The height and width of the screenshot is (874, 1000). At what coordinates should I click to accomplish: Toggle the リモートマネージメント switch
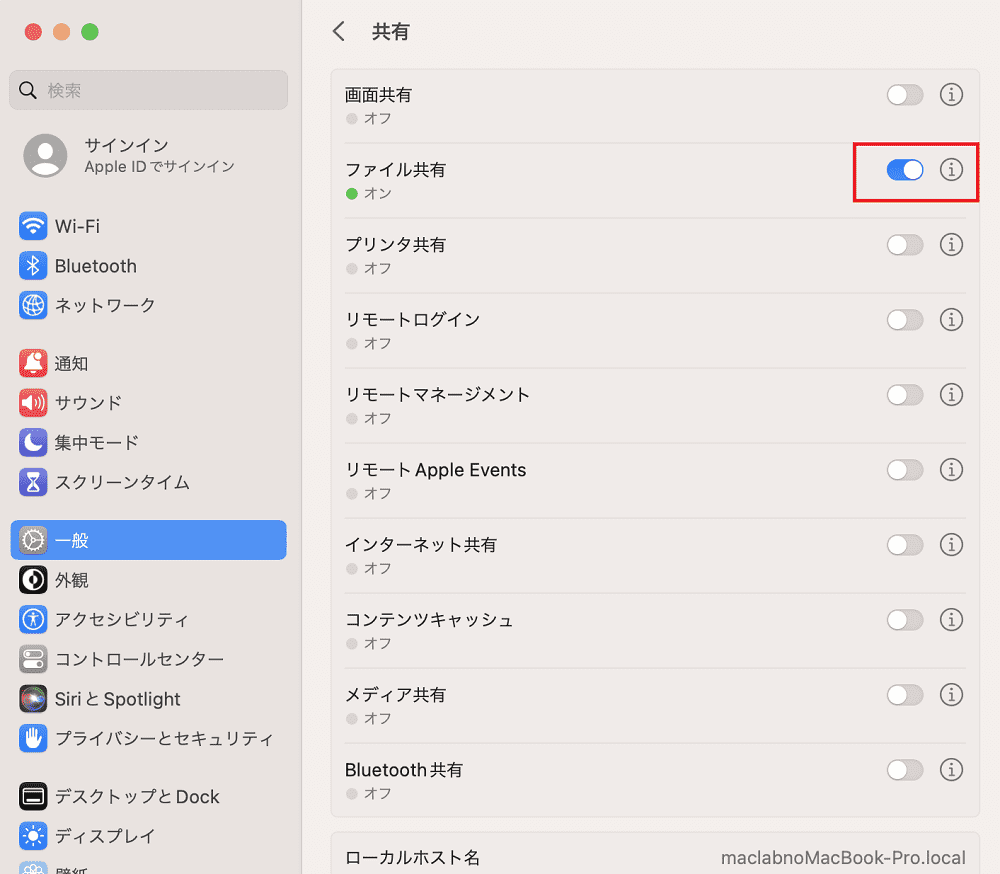click(905, 395)
